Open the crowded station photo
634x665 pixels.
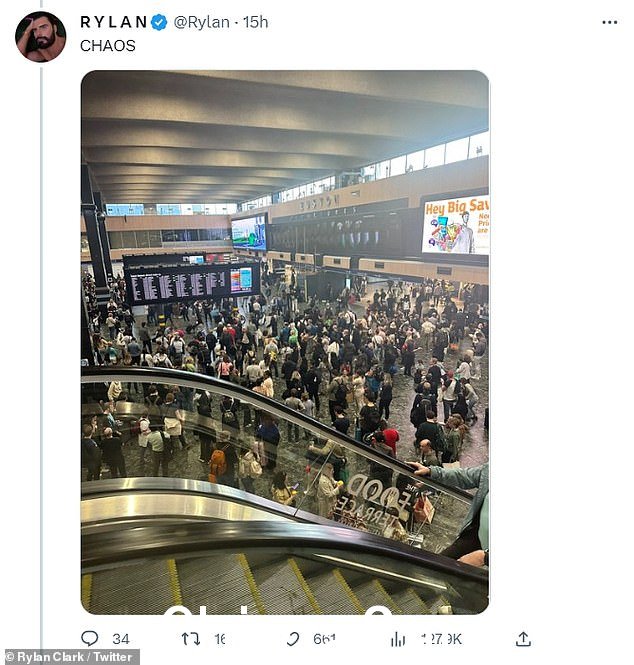point(285,342)
